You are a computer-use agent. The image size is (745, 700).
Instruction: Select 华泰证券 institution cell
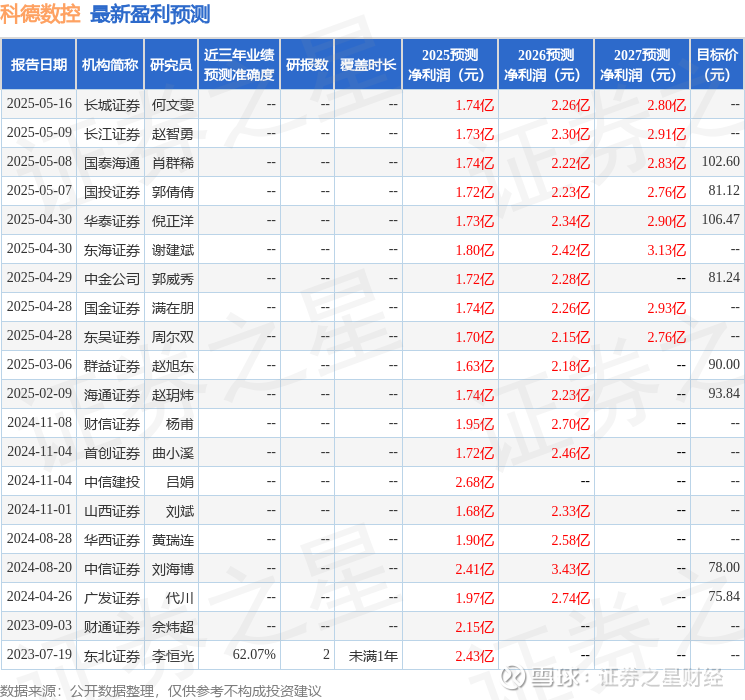tap(112, 221)
